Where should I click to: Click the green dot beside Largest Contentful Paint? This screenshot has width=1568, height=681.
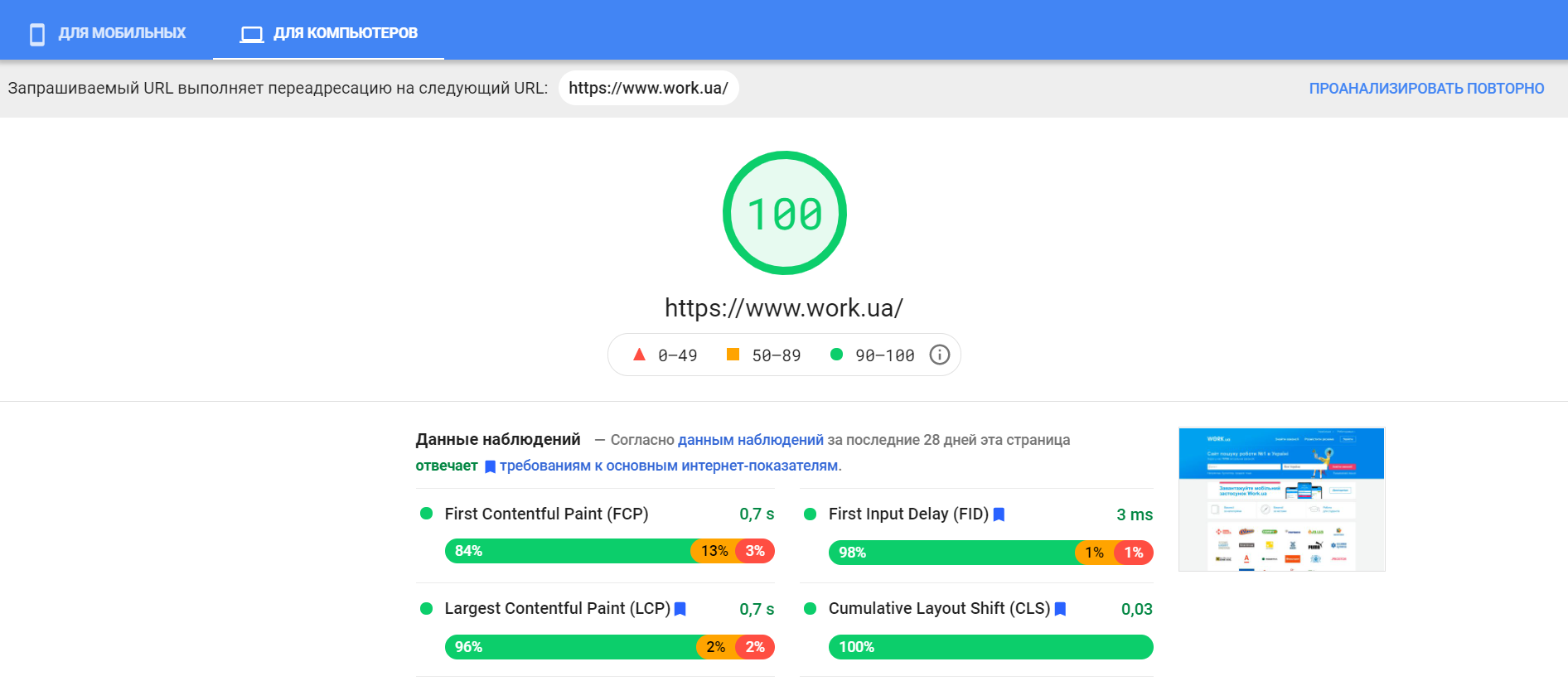click(x=426, y=609)
